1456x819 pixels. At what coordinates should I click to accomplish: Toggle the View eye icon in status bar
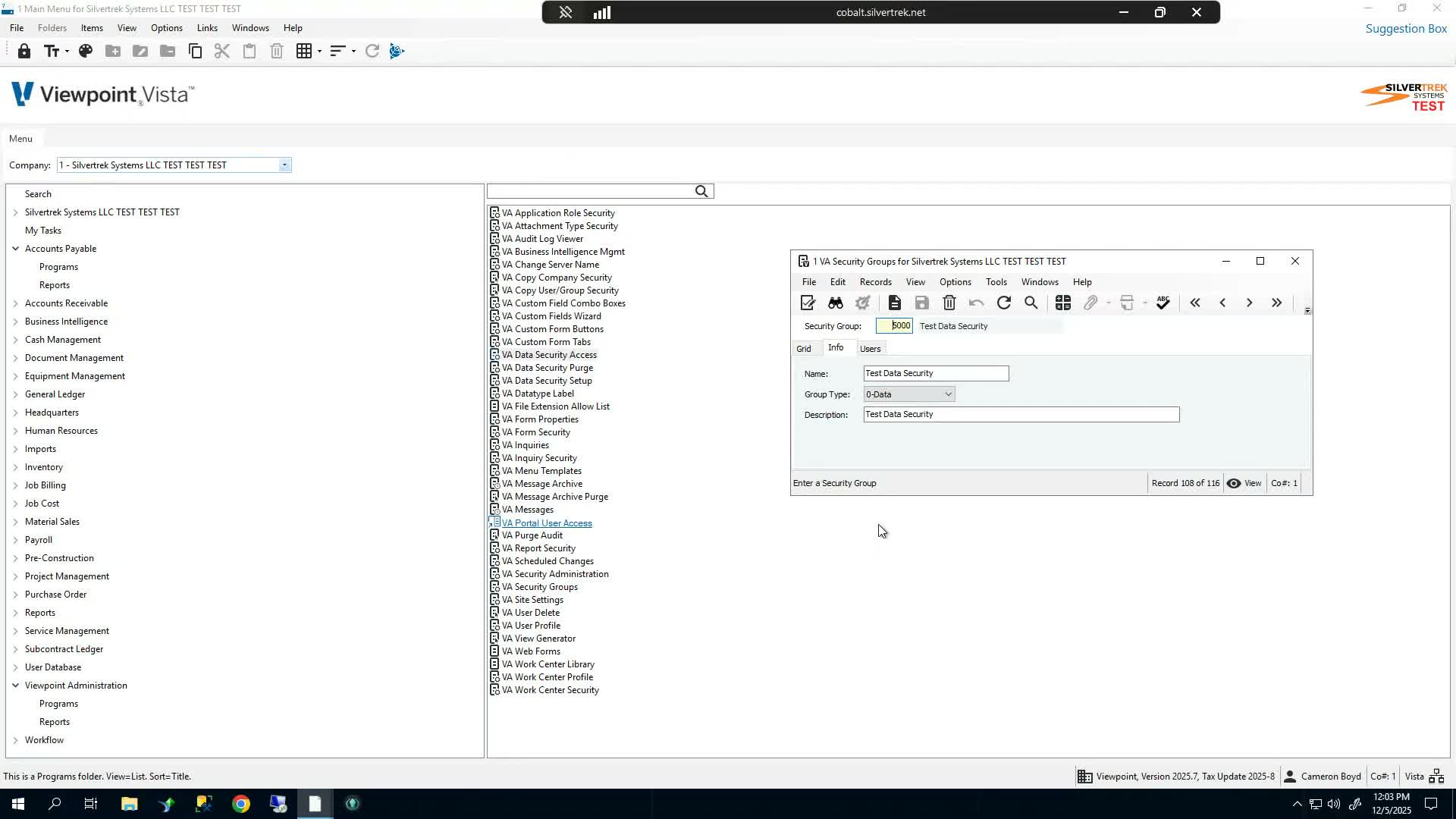coord(1235,483)
